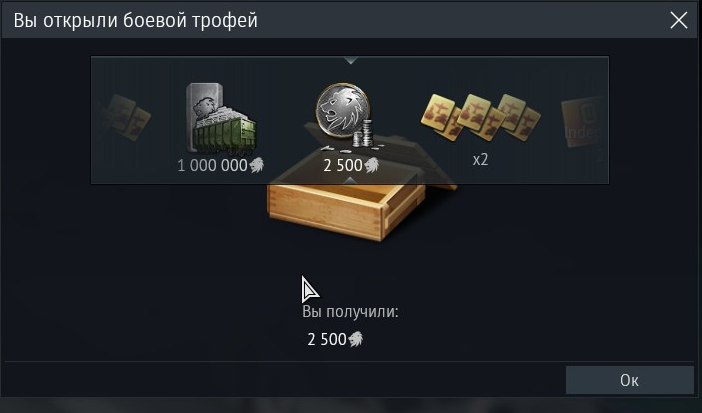Click the 2 500 amount under the coin

pyautogui.click(x=343, y=165)
